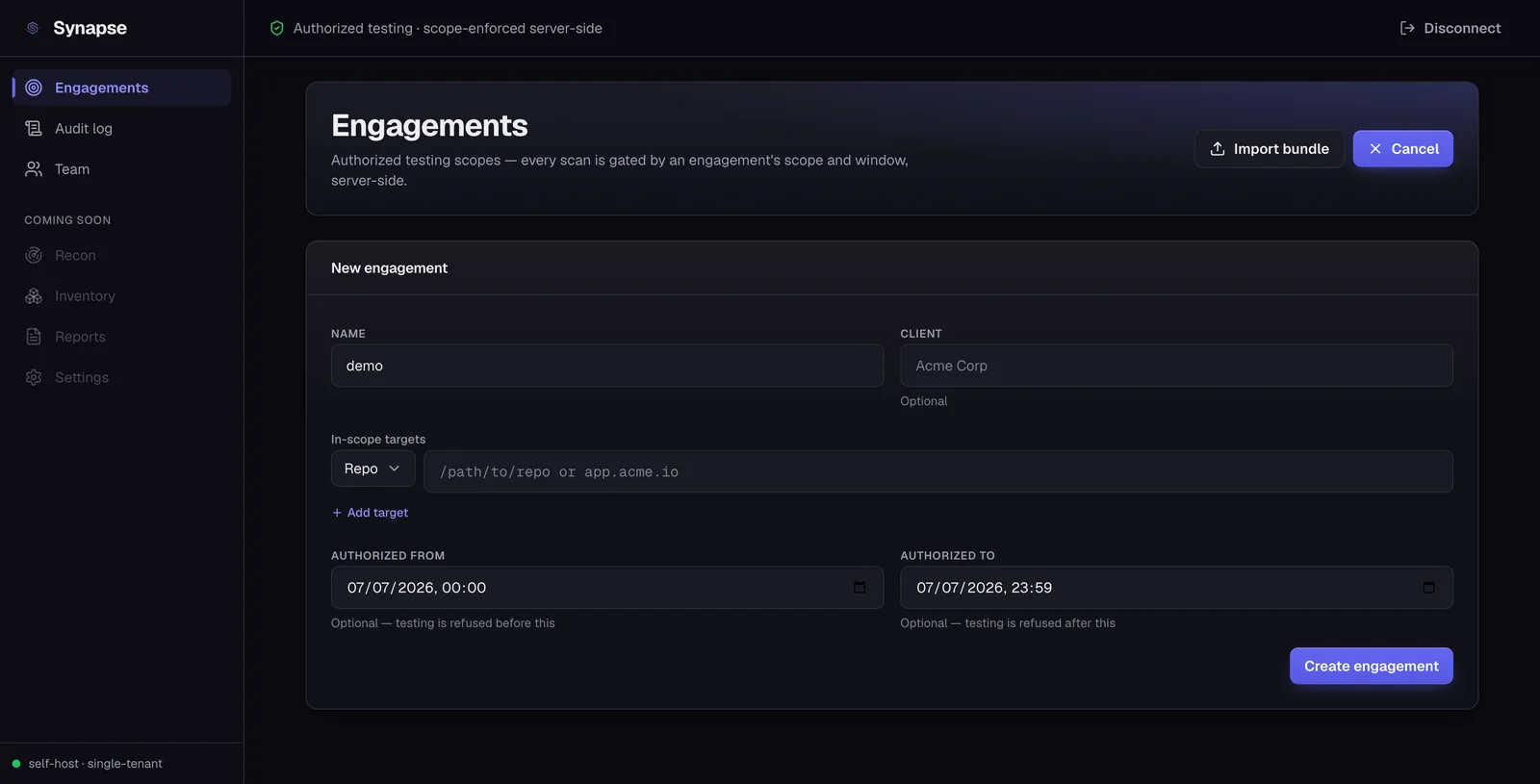Open calendar picker for Authorized To
The image size is (1540, 784).
tap(1429, 587)
